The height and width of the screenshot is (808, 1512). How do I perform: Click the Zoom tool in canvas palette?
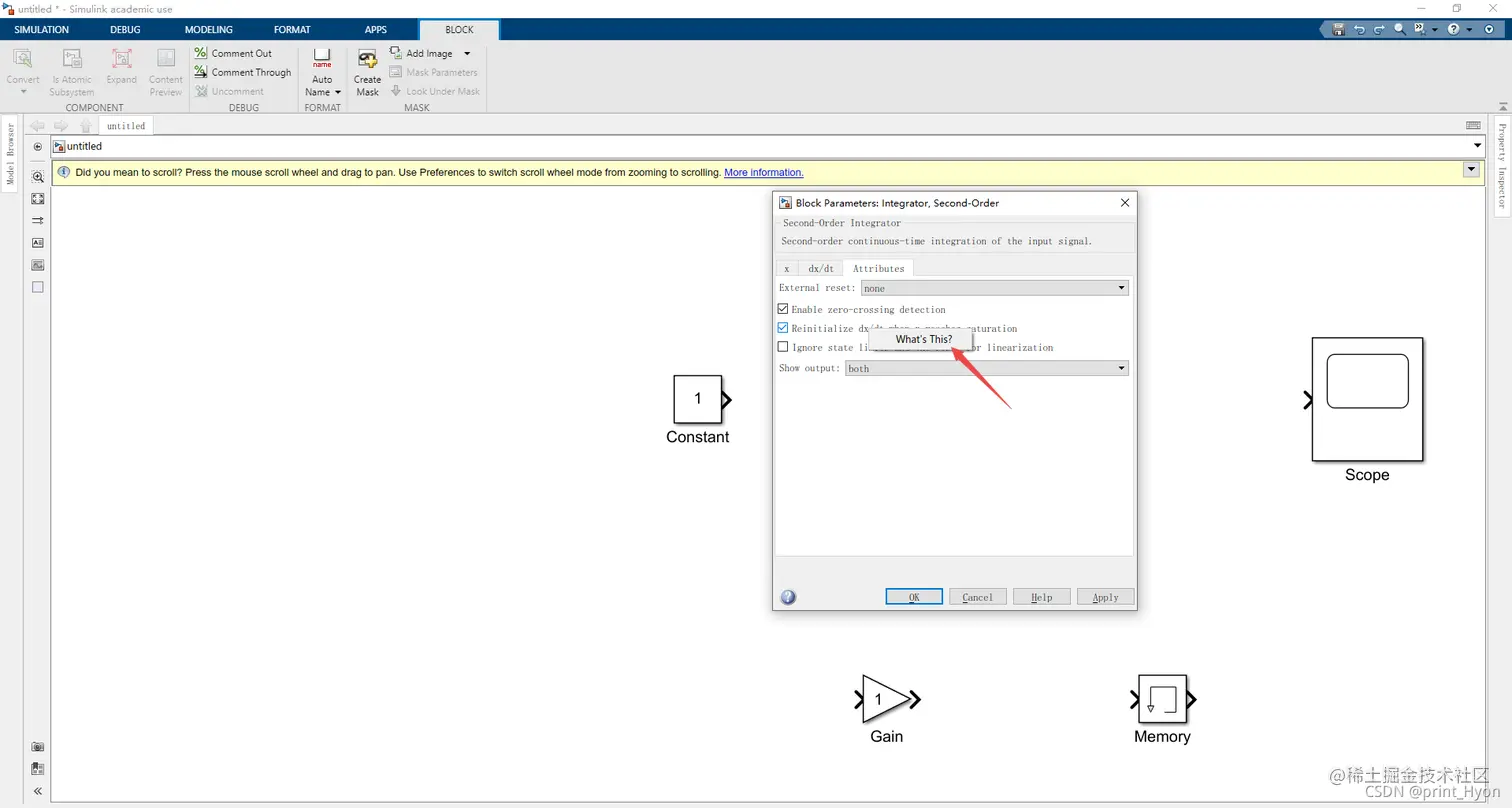coord(38,176)
